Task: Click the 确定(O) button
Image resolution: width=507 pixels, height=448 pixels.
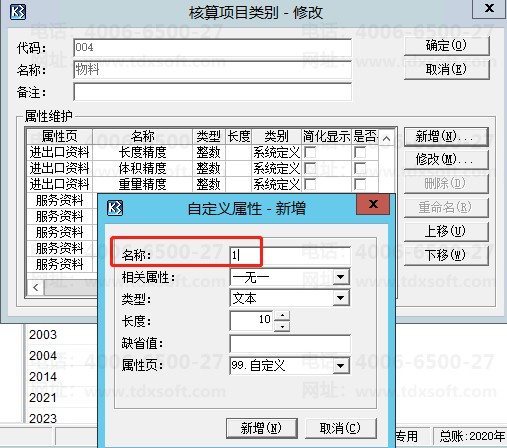Action: coord(447,45)
